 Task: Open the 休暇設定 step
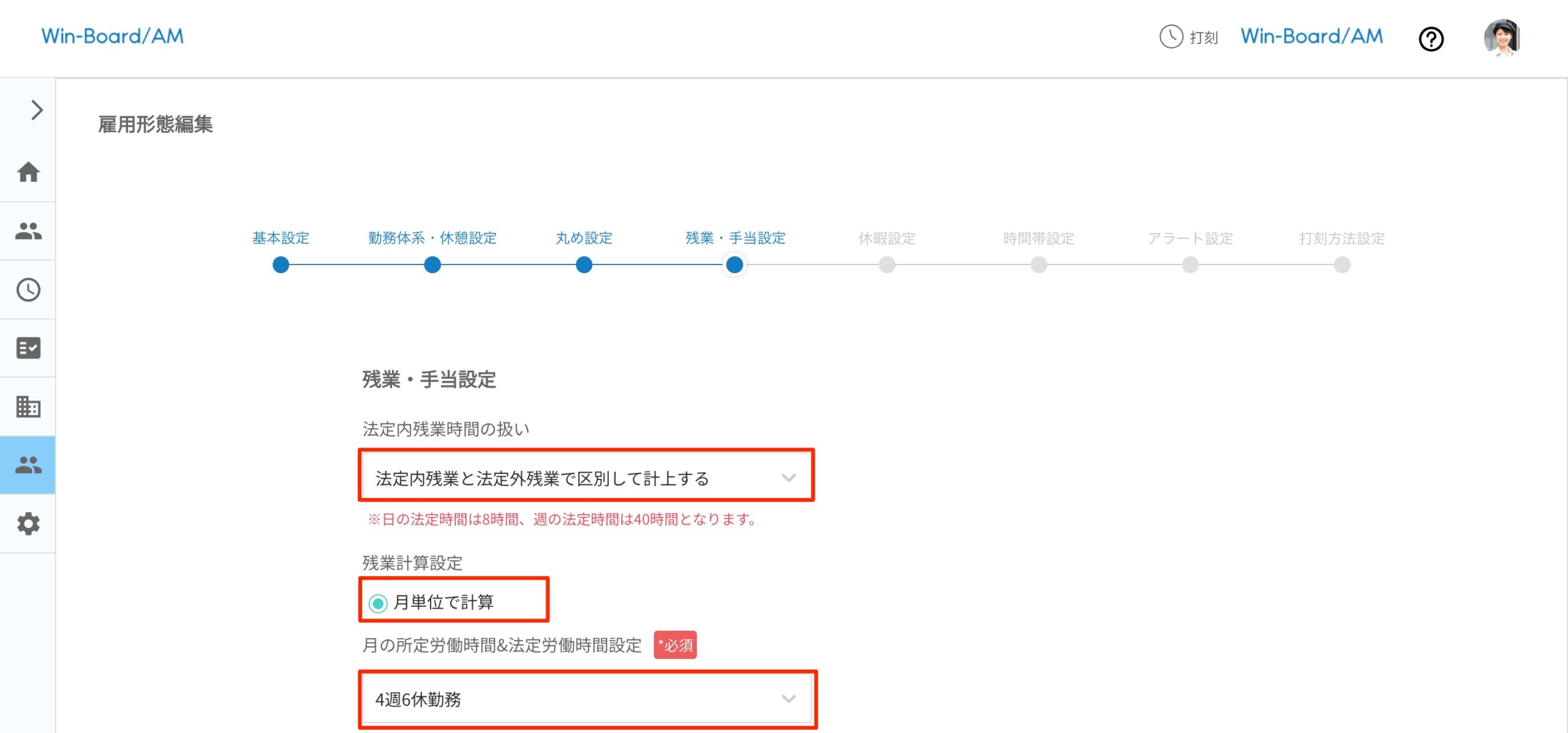click(887, 239)
